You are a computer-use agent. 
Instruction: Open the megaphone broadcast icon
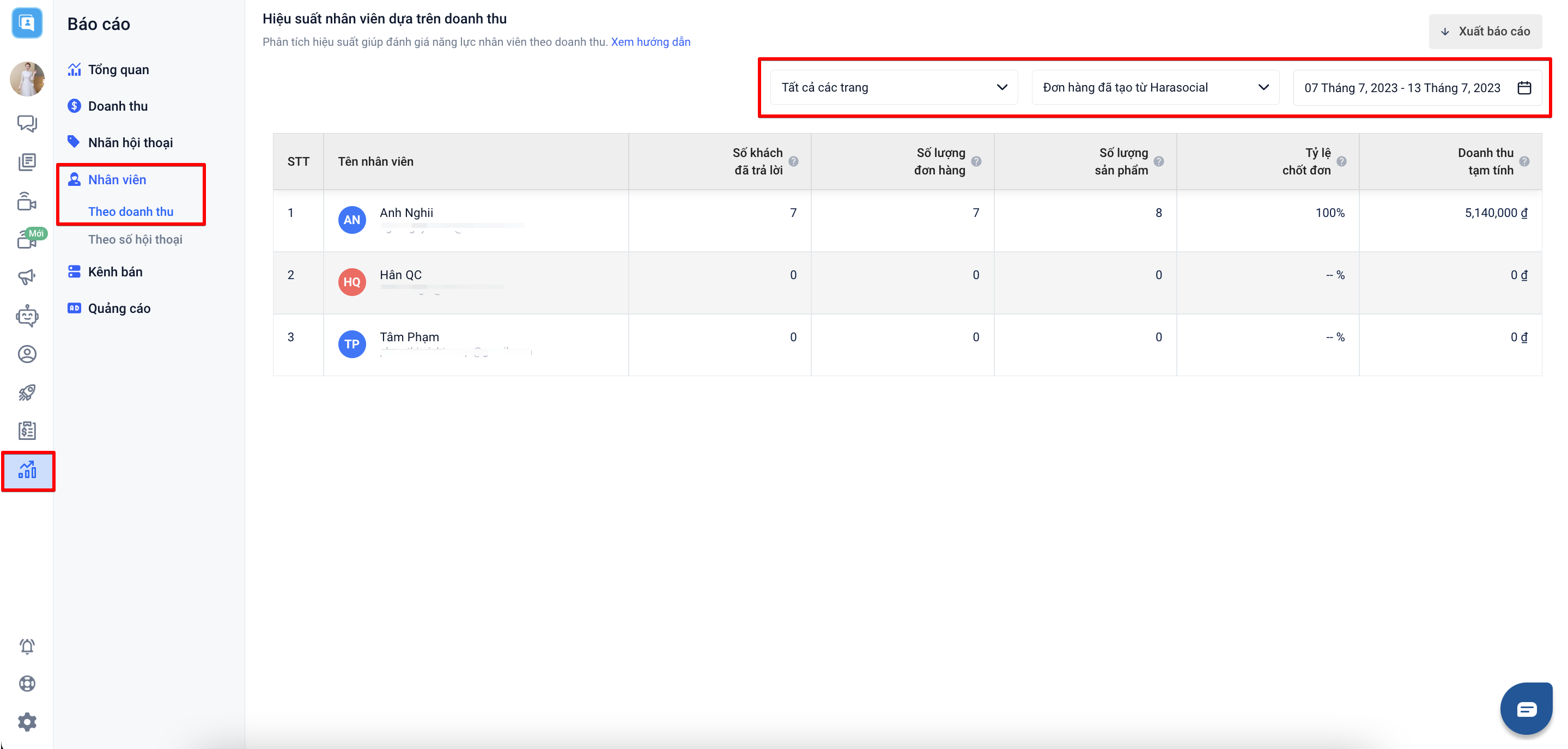point(27,277)
